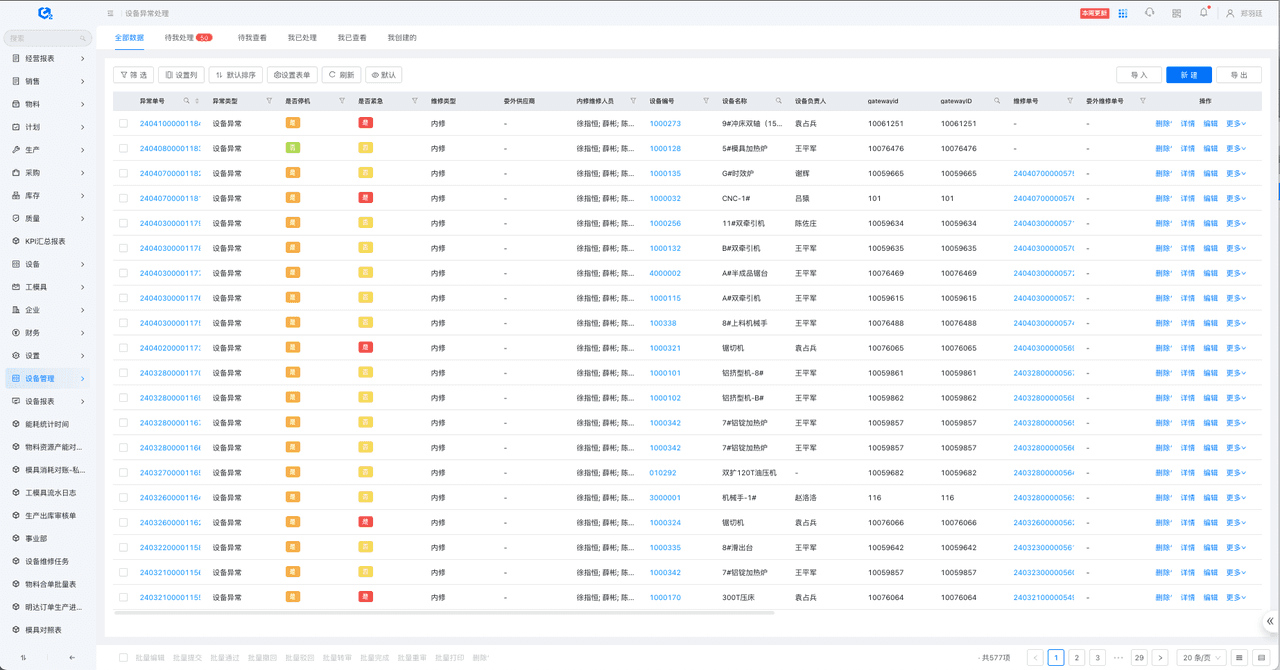This screenshot has height=670, width=1280.
Task: Switch to 待我查看 tab
Action: click(x=252, y=38)
